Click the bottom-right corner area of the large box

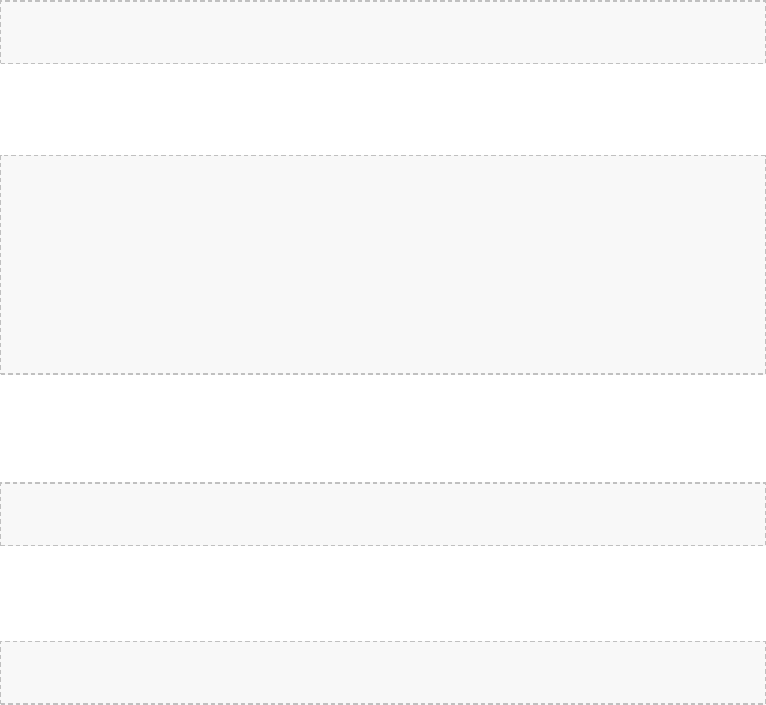[748, 357]
